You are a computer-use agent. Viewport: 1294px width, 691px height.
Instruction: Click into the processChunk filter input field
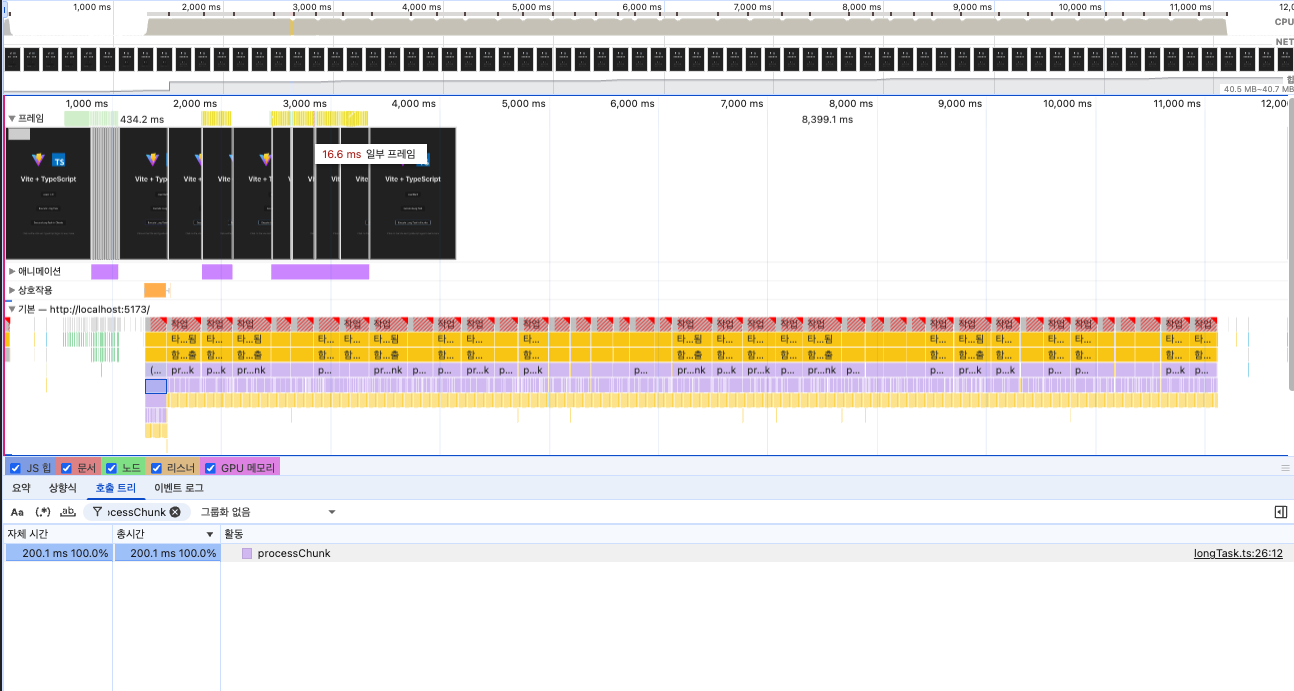point(135,512)
